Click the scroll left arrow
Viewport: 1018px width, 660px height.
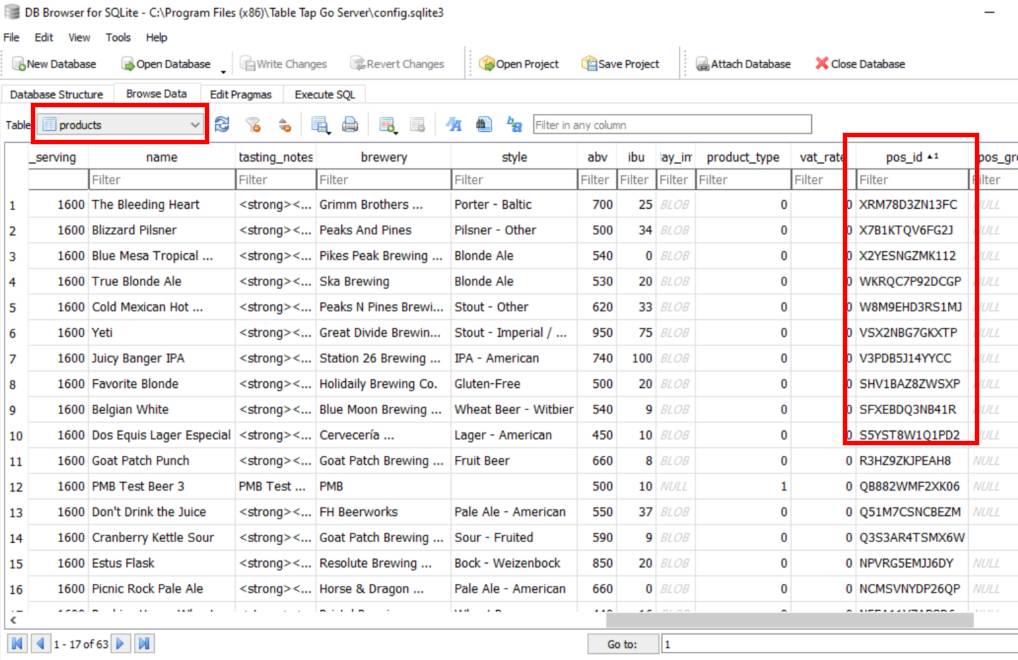pyautogui.click(x=13, y=620)
